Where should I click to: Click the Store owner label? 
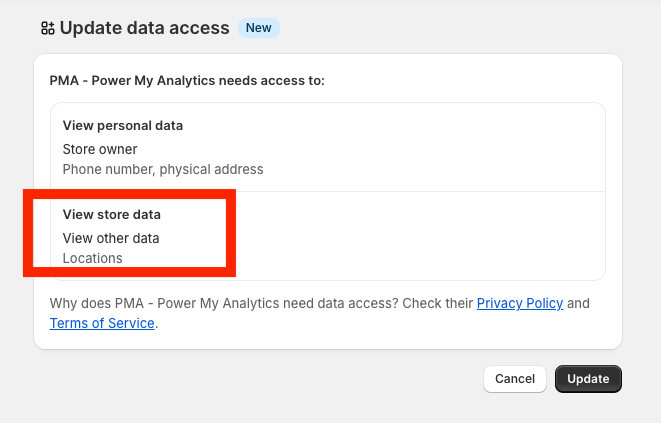[x=100, y=149]
